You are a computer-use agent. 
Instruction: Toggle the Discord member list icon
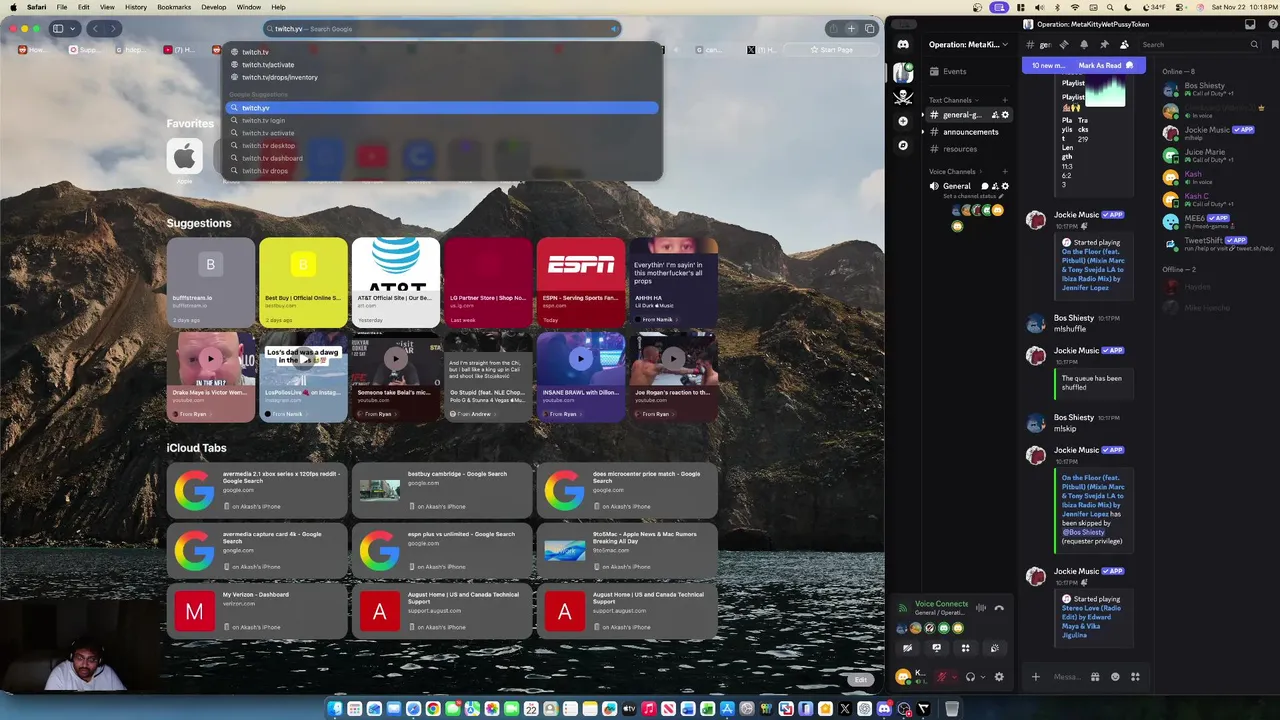point(1124,44)
